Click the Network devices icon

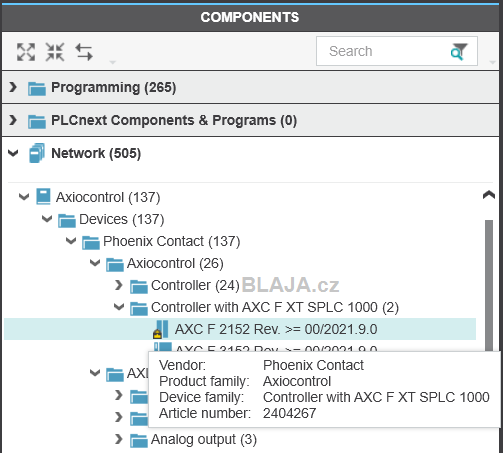(x=37, y=153)
